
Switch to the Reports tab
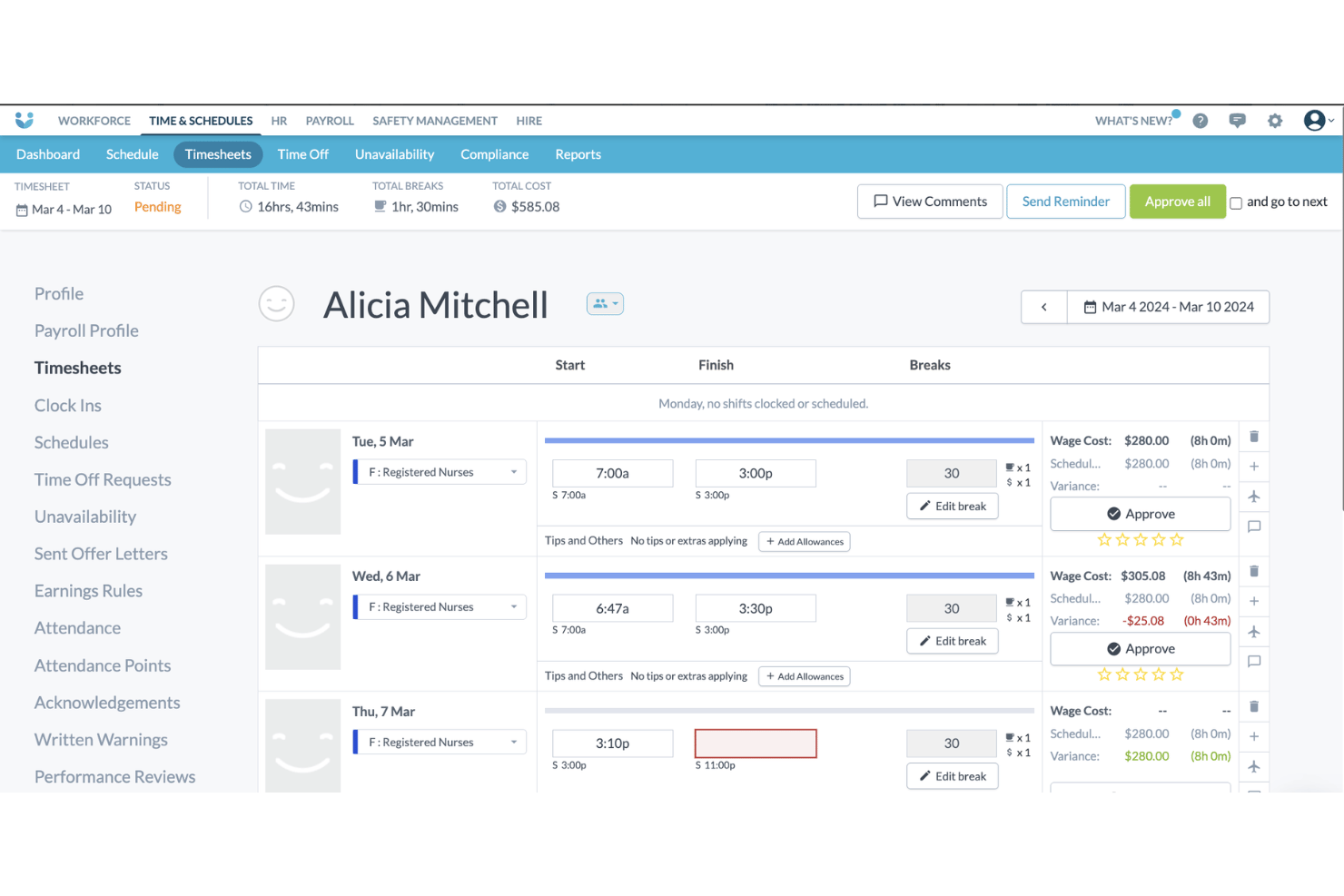click(x=578, y=154)
